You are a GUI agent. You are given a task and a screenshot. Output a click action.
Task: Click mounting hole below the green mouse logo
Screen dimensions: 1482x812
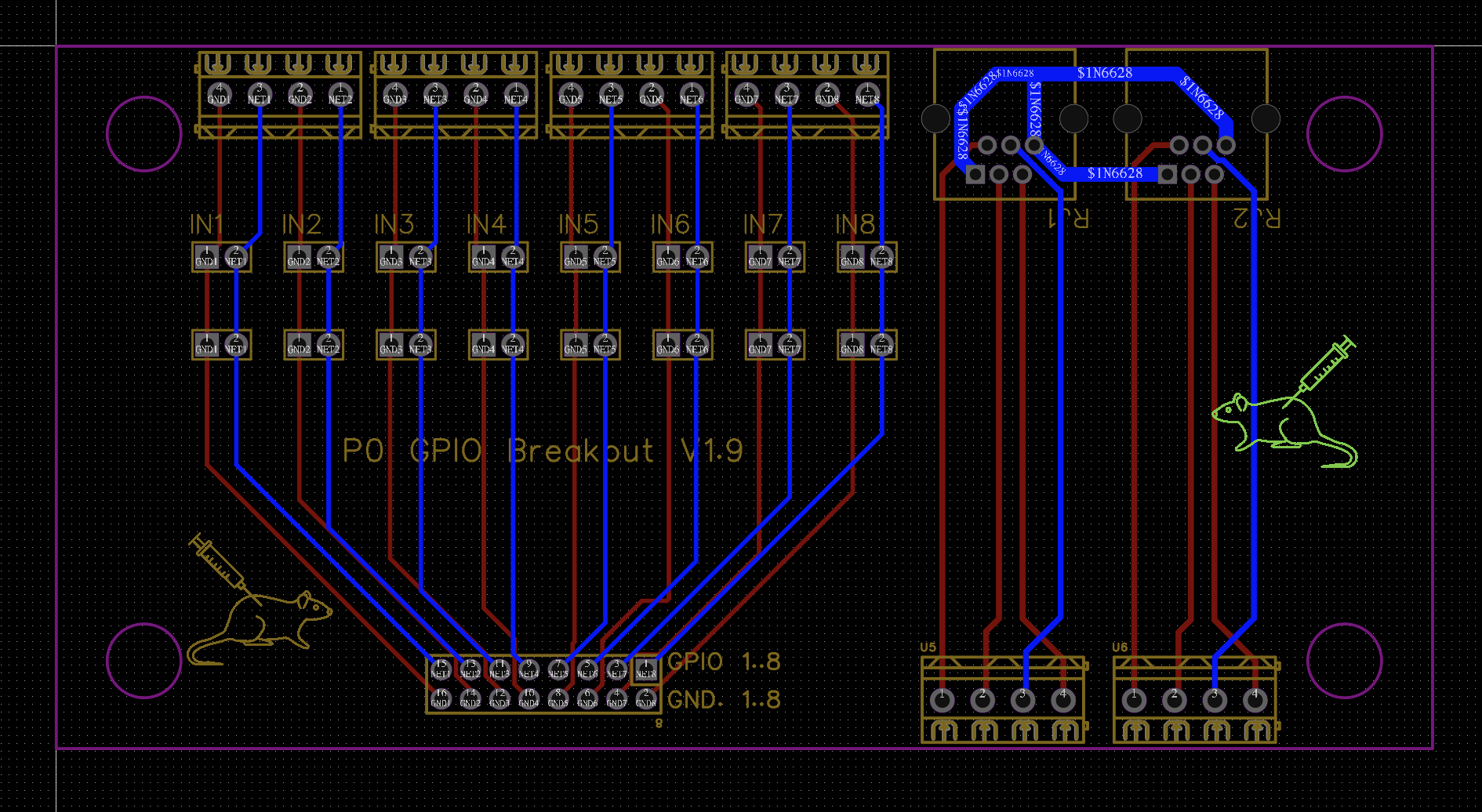1344,660
